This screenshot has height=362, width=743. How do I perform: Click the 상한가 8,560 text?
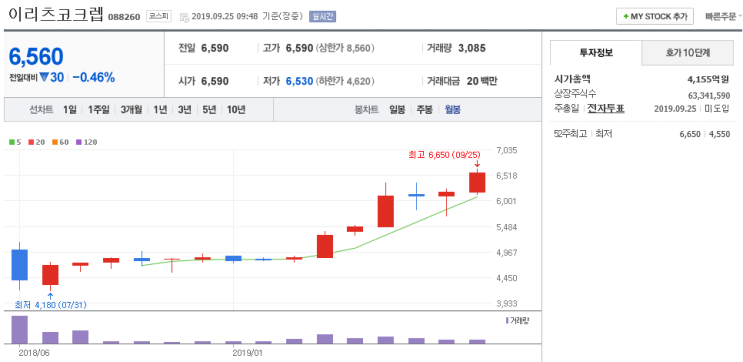345,48
